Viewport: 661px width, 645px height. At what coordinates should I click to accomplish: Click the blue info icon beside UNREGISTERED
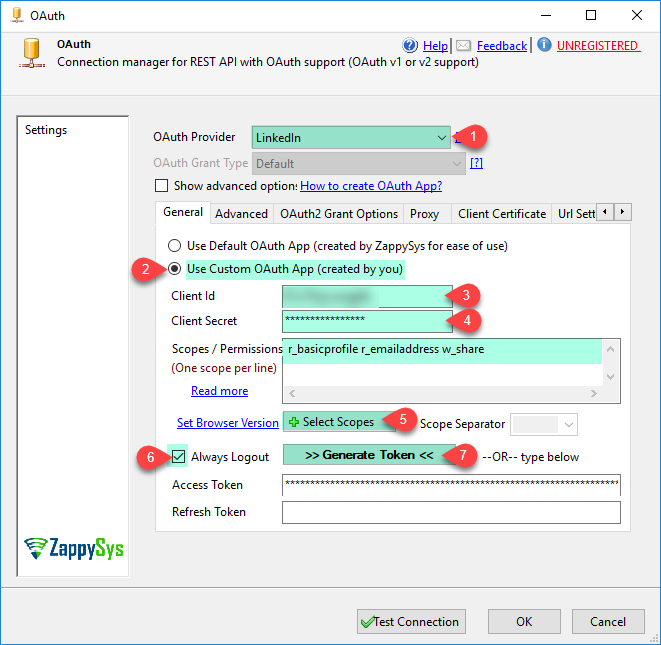[544, 44]
